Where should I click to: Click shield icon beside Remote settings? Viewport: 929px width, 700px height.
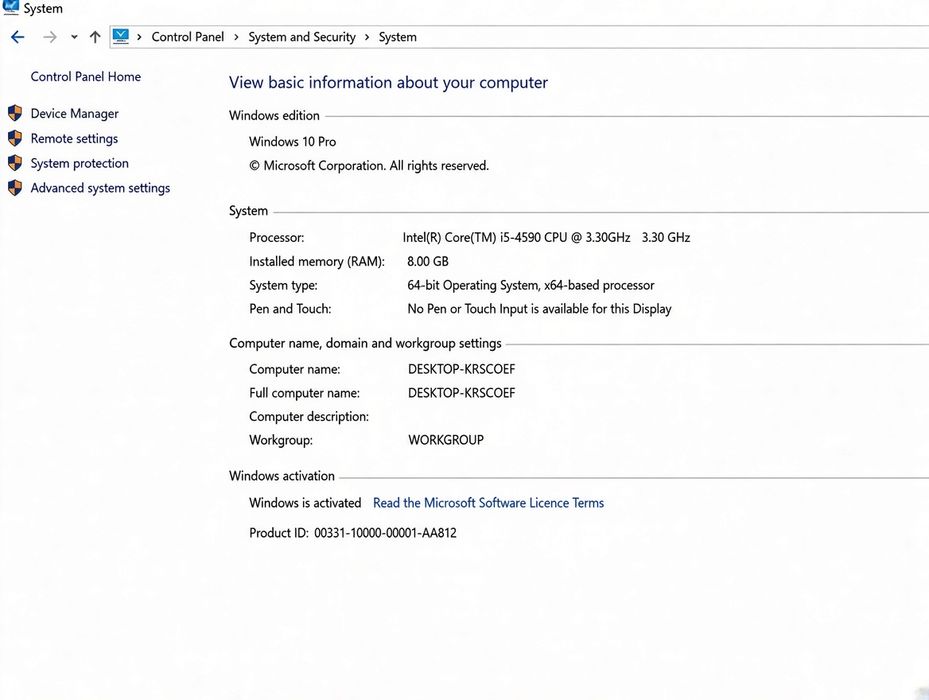click(15, 138)
